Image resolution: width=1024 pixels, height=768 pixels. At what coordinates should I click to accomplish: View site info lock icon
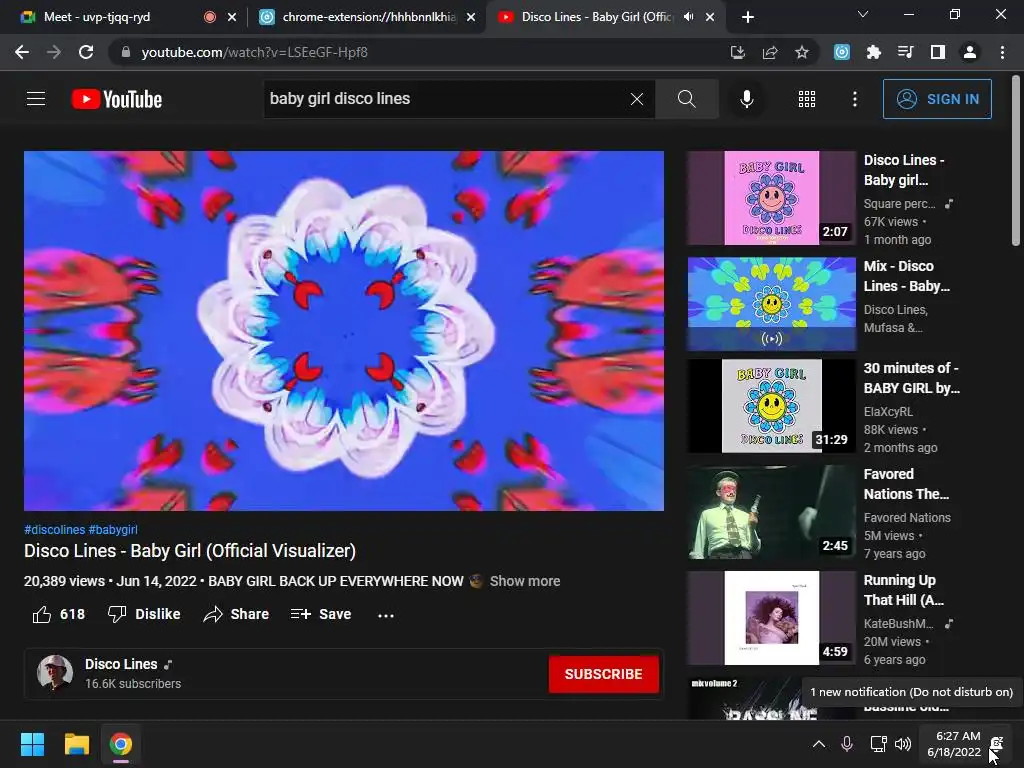coord(126,52)
